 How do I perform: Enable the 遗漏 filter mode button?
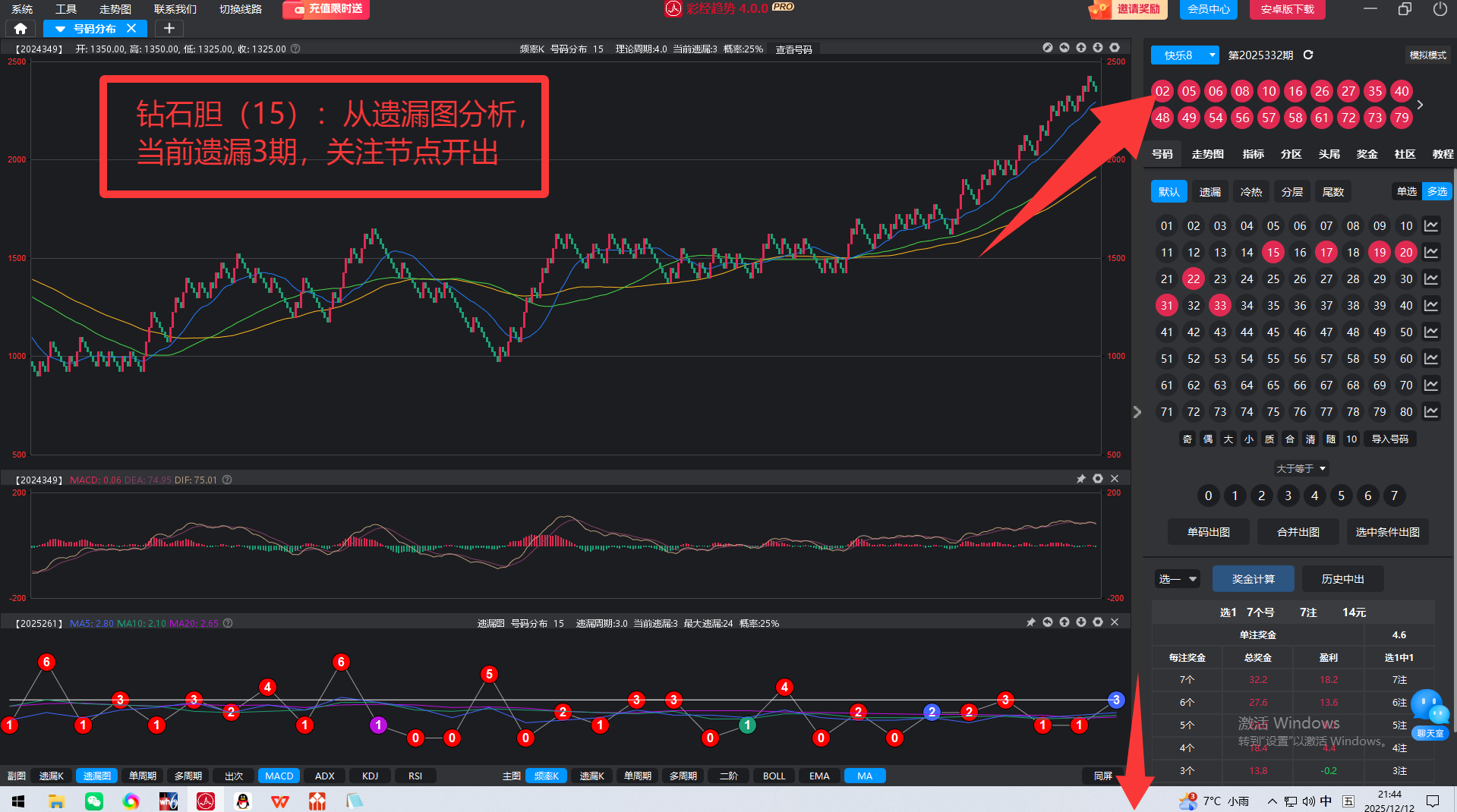pos(1209,192)
